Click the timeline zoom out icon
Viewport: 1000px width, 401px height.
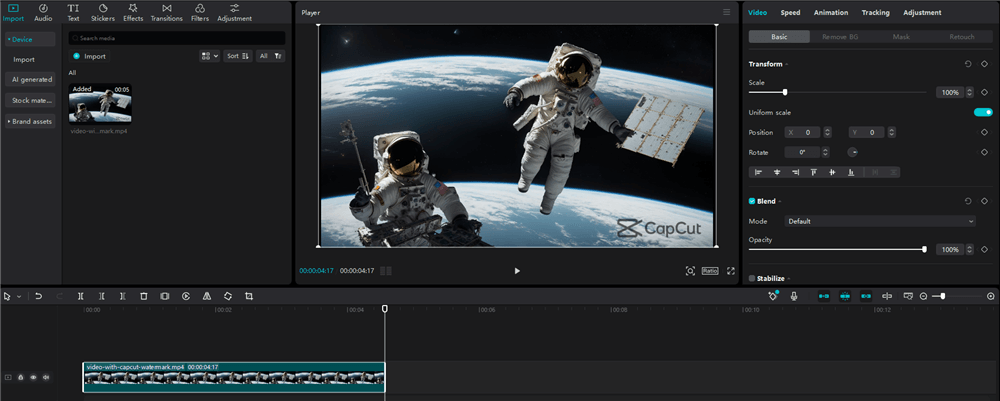(x=923, y=296)
